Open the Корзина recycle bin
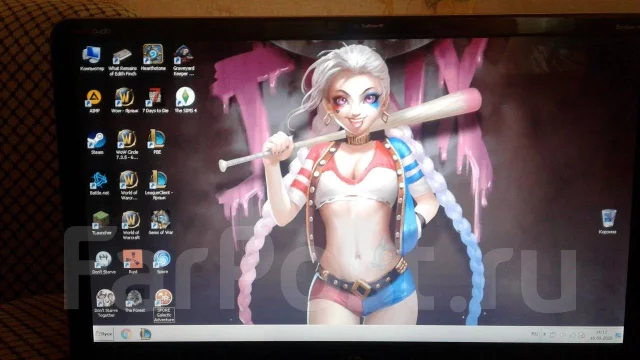The height and width of the screenshot is (360, 640). 608,222
